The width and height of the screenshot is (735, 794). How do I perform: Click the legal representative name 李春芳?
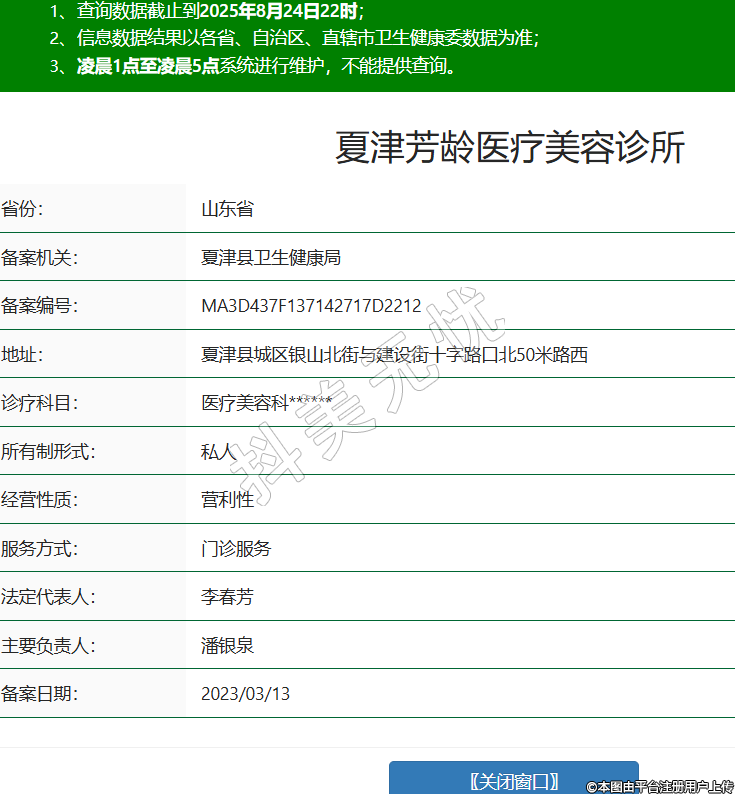coord(227,597)
